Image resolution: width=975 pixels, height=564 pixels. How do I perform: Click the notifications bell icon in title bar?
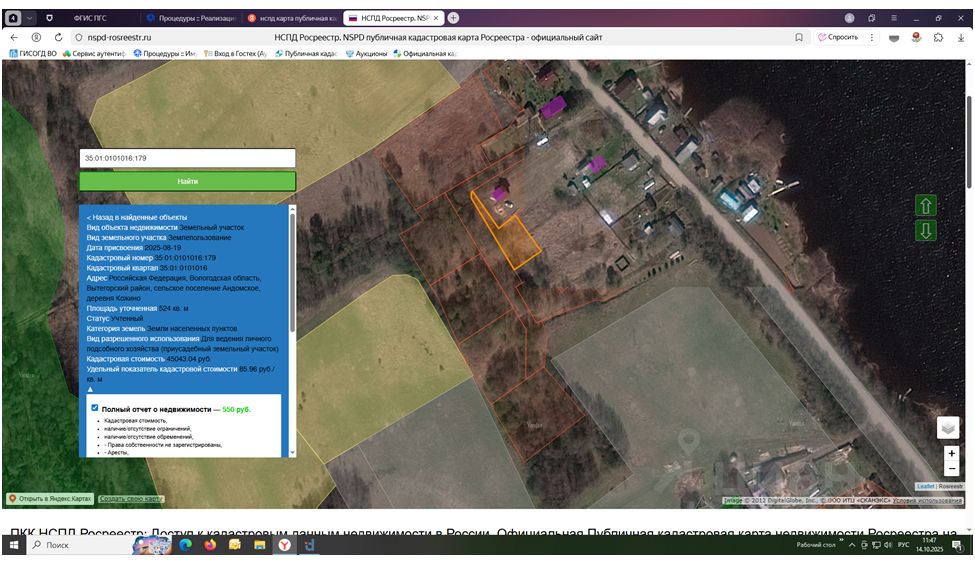pyautogui.click(x=872, y=18)
